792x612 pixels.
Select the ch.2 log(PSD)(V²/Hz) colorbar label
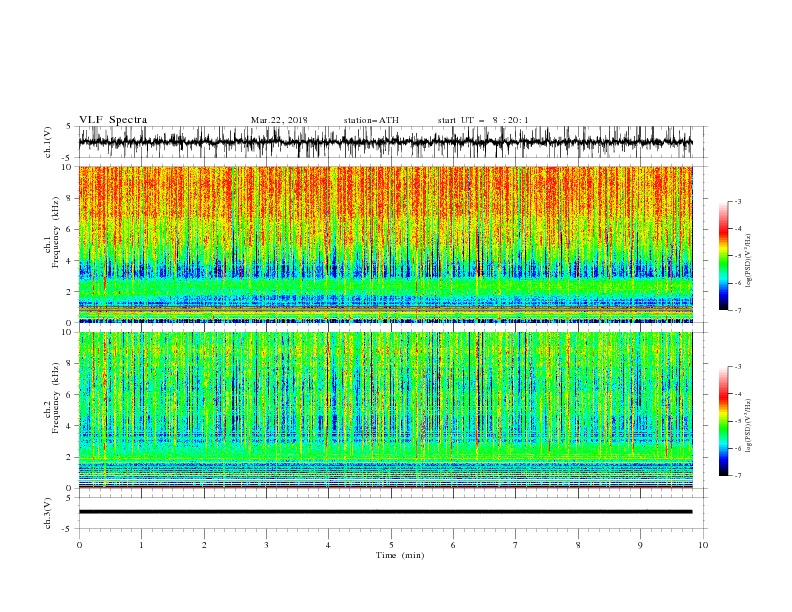[748, 426]
